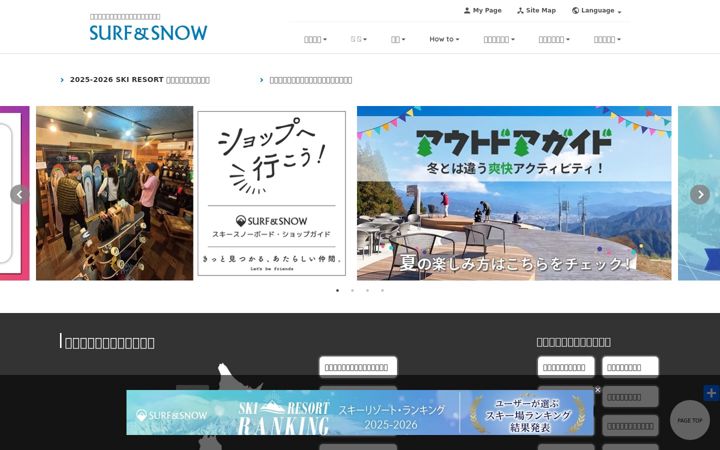Select the first carousel pagination dot
The image size is (720, 450).
coord(338,290)
